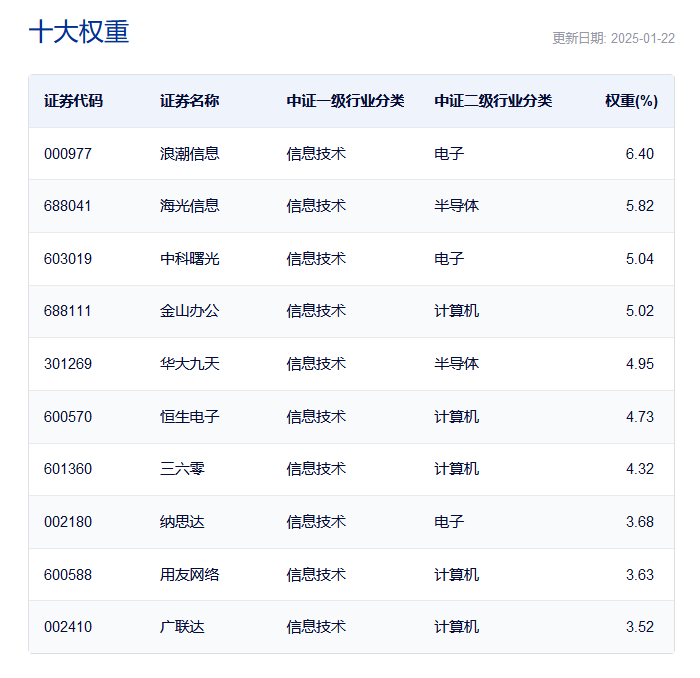The width and height of the screenshot is (700, 678).
Task: Click 电子 in the 纳思达 row
Action: (449, 522)
